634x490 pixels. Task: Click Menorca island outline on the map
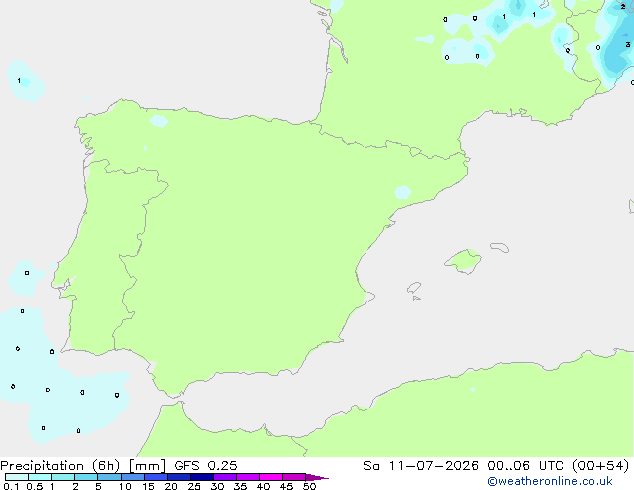(x=500, y=247)
